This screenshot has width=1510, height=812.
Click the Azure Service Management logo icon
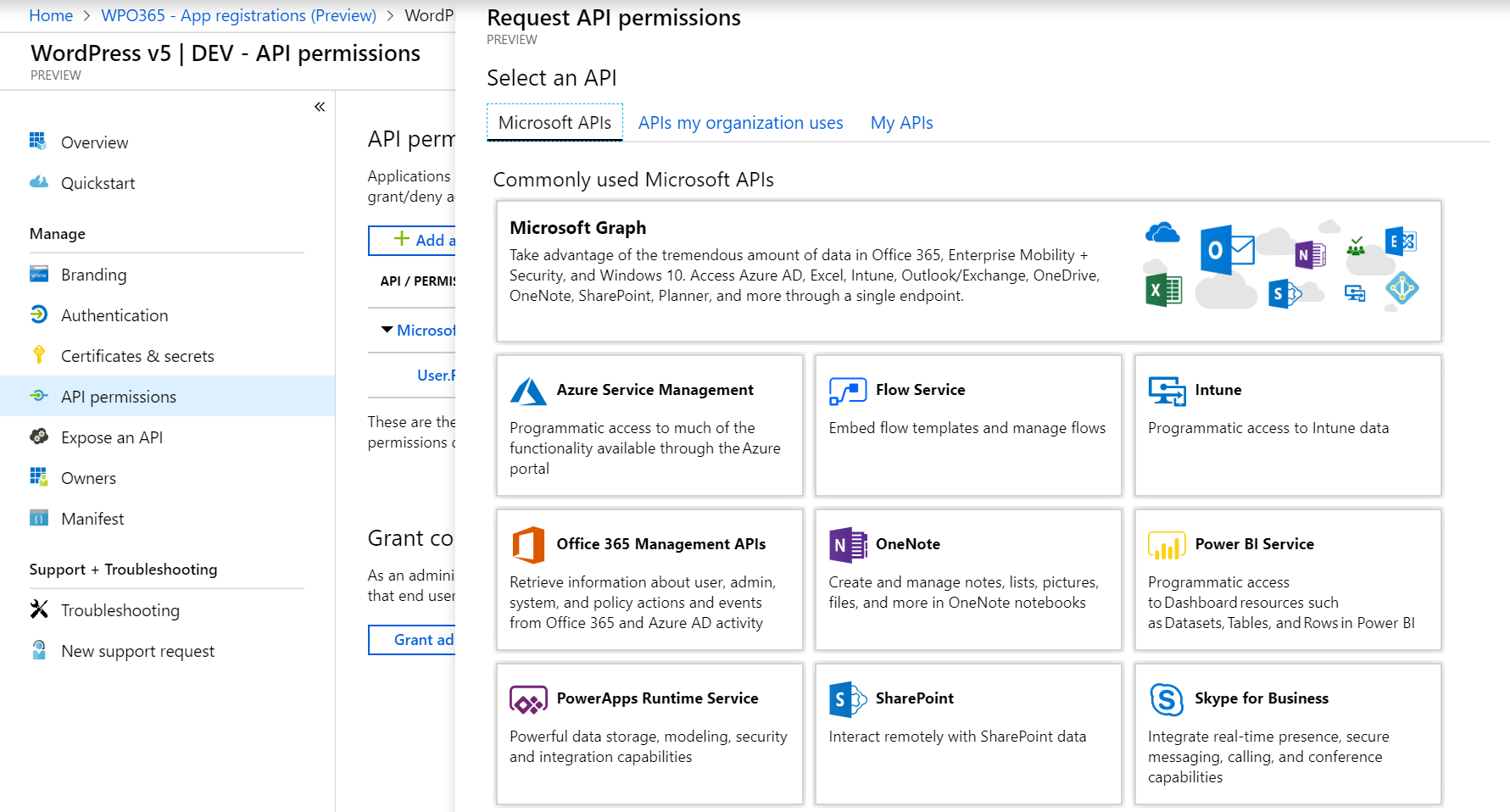(x=528, y=391)
